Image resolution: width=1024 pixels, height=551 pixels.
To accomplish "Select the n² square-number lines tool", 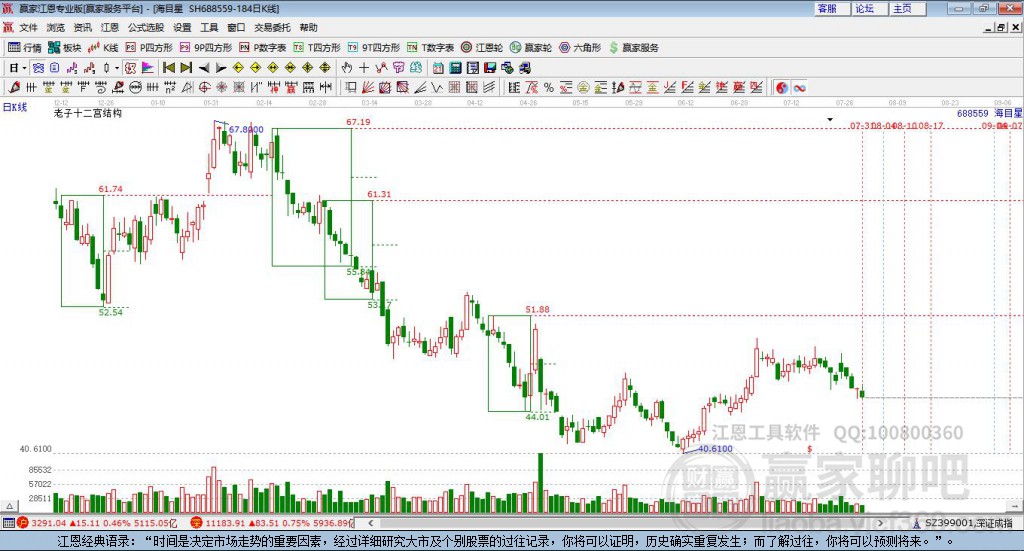I will [170, 87].
